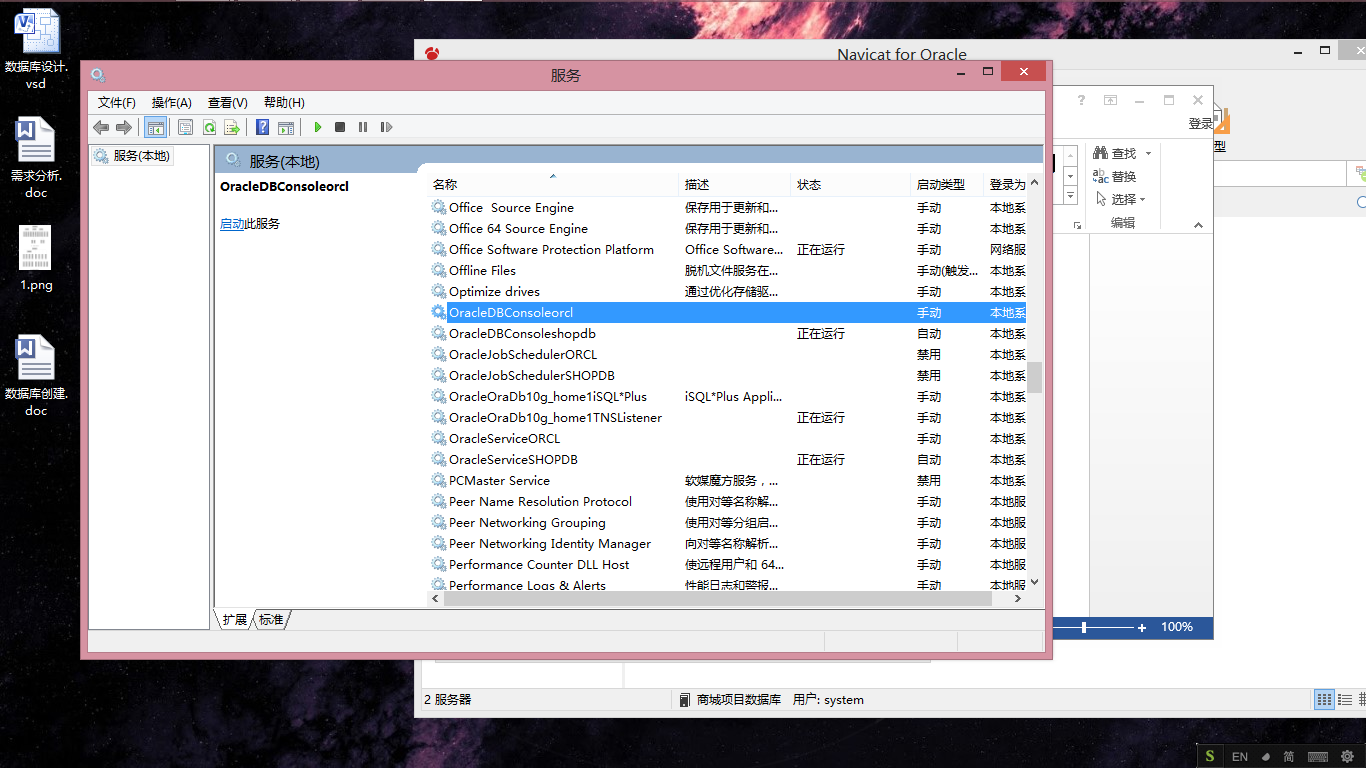Select the OracleDBConsoleorcl service row

pyautogui.click(x=728, y=312)
